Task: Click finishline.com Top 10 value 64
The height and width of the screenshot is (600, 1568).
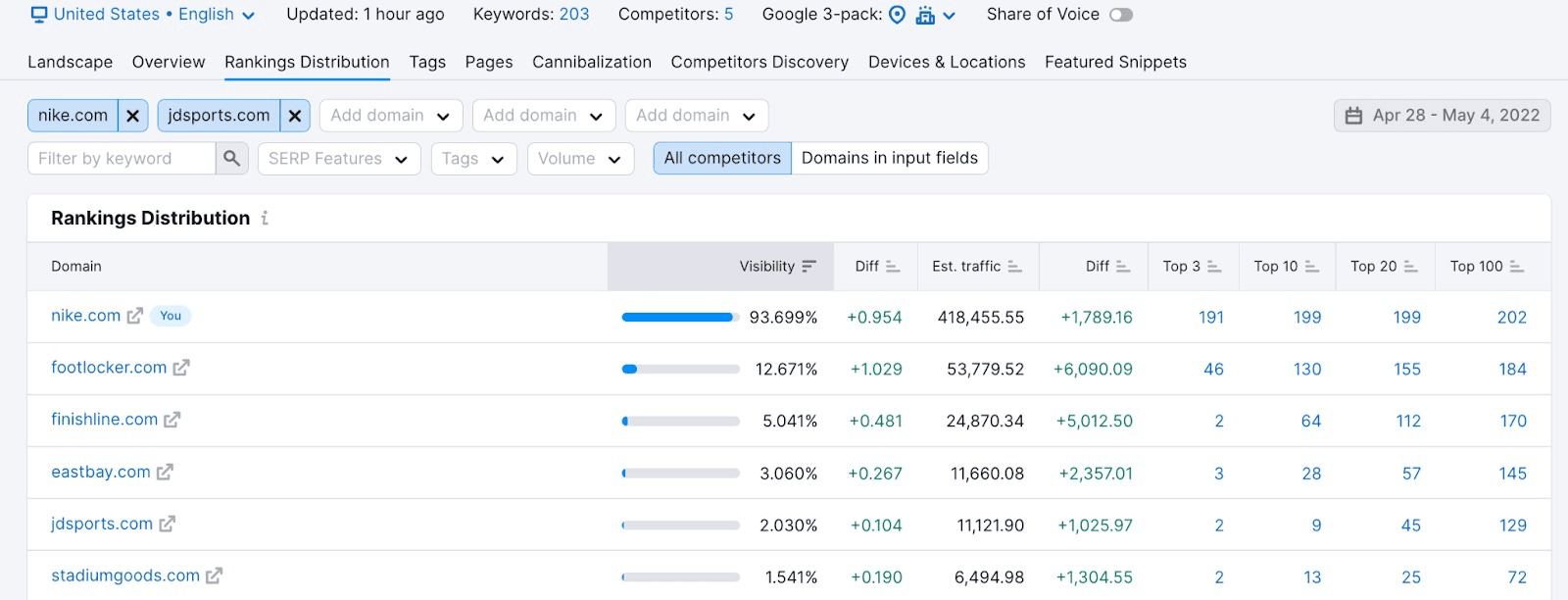Action: click(1311, 421)
